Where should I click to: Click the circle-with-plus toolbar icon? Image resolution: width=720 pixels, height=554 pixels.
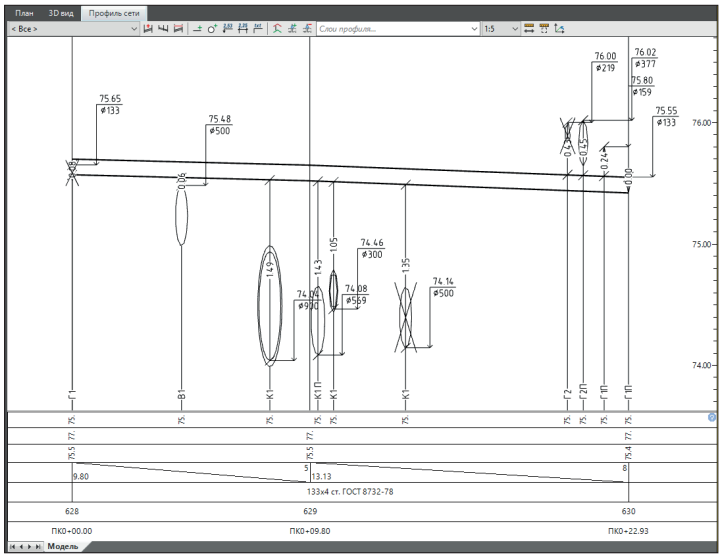213,30
